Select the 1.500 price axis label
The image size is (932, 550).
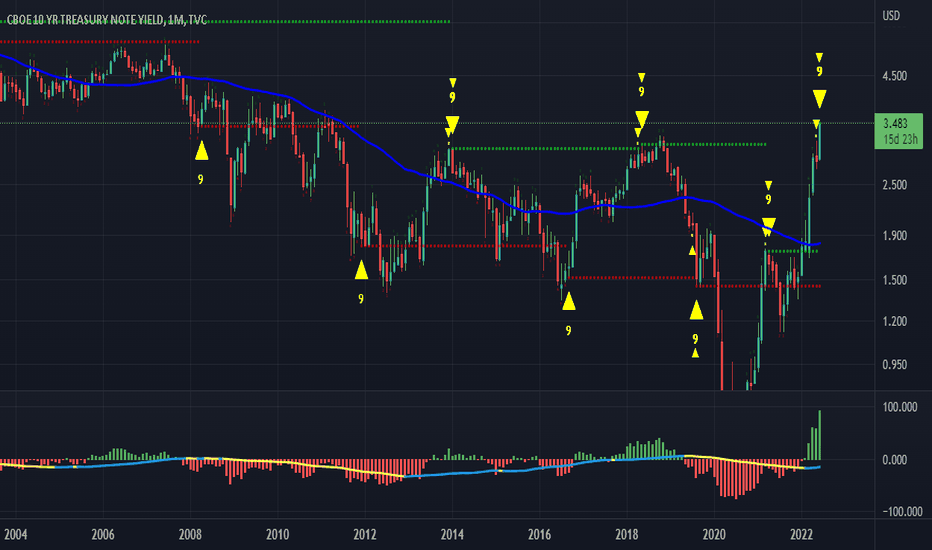(895, 280)
